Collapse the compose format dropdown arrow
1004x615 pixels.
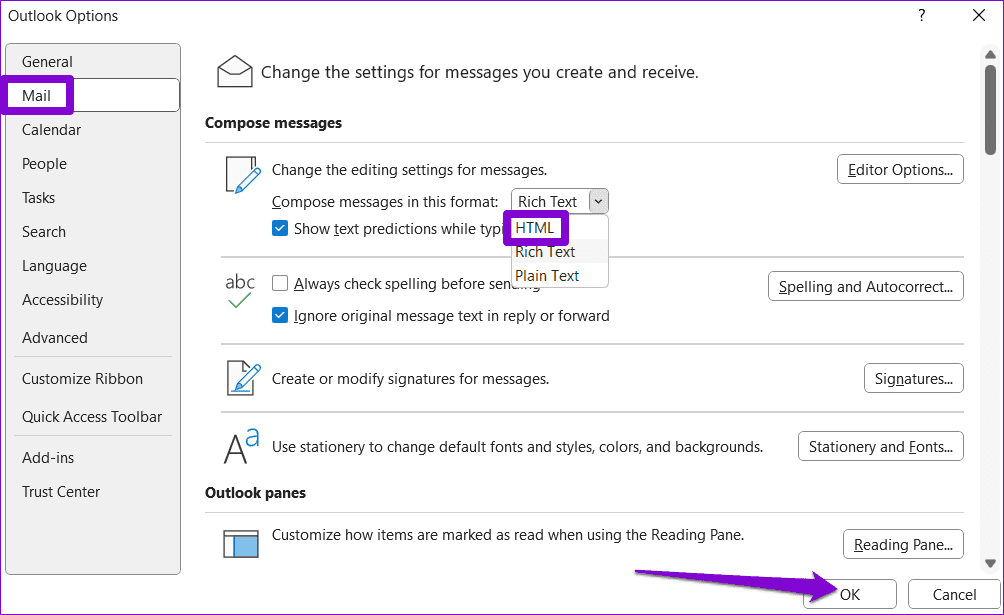point(598,201)
